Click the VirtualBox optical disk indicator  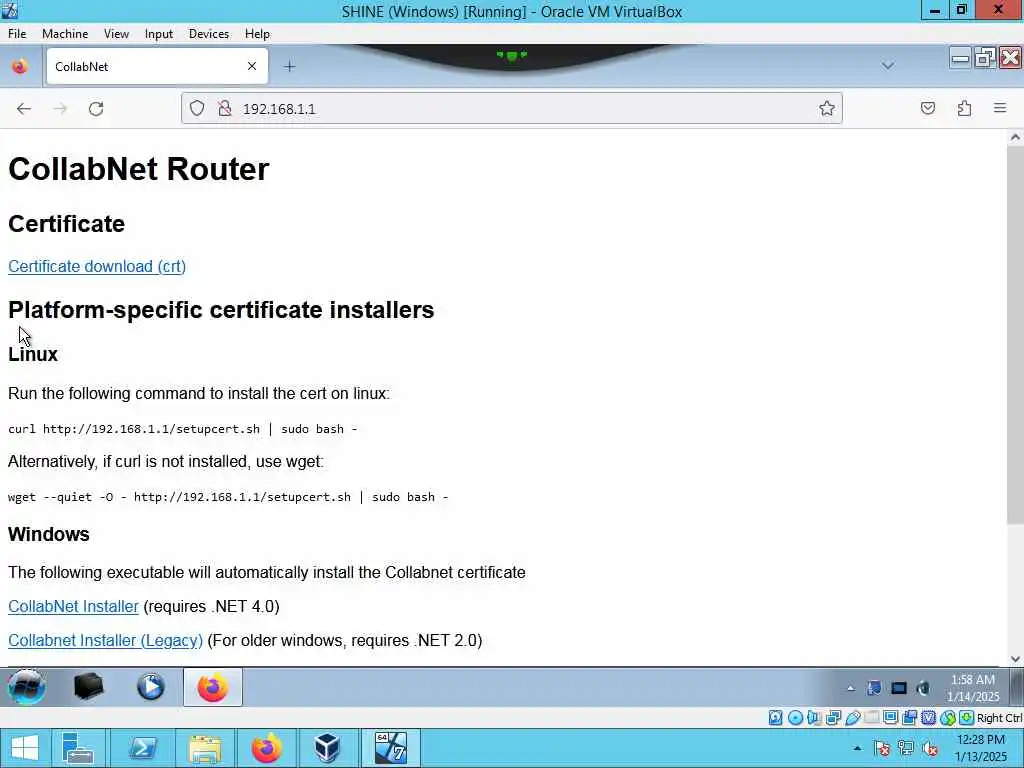tap(795, 718)
